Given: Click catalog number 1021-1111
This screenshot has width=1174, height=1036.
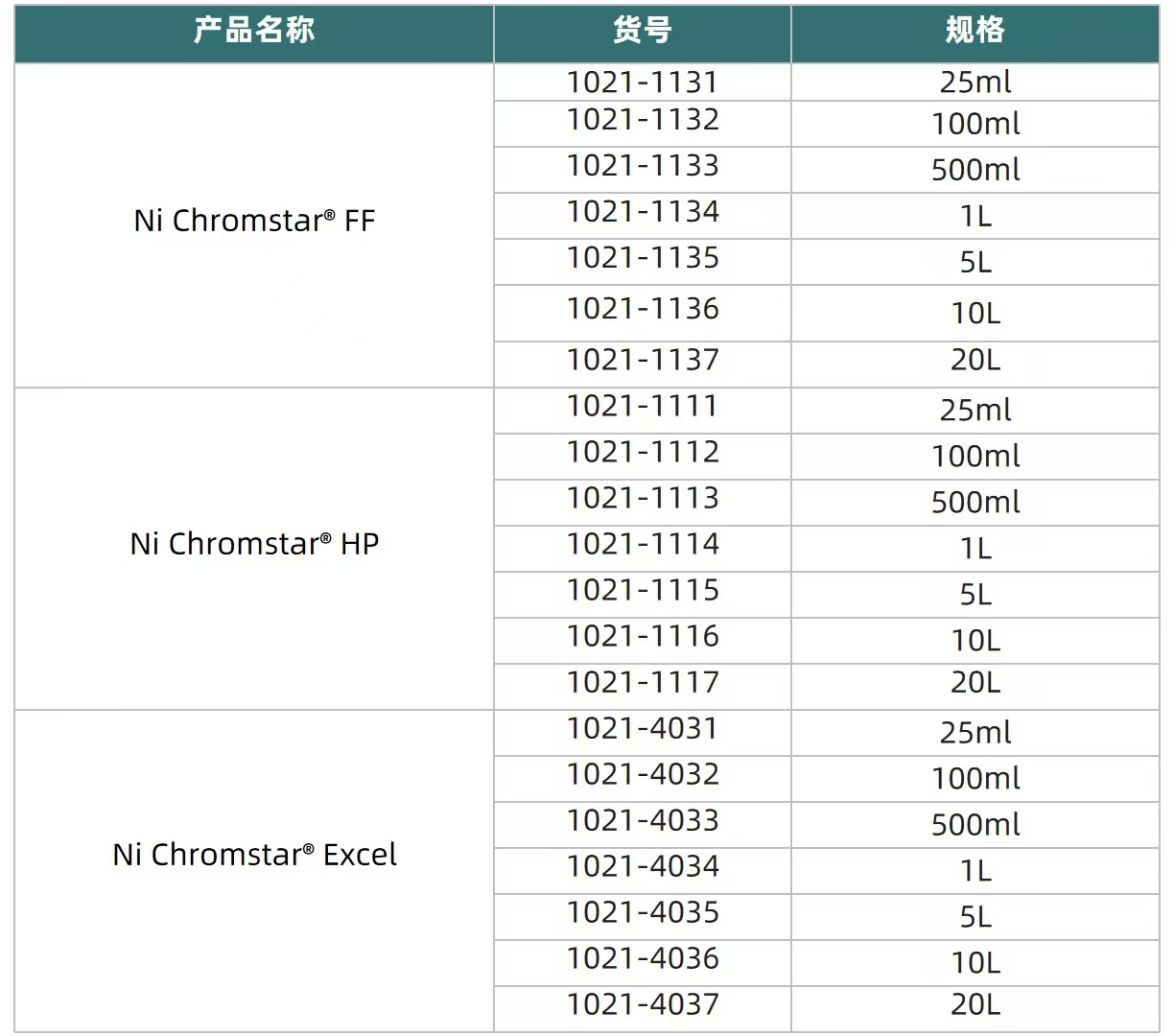Looking at the screenshot, I should pos(643,407).
